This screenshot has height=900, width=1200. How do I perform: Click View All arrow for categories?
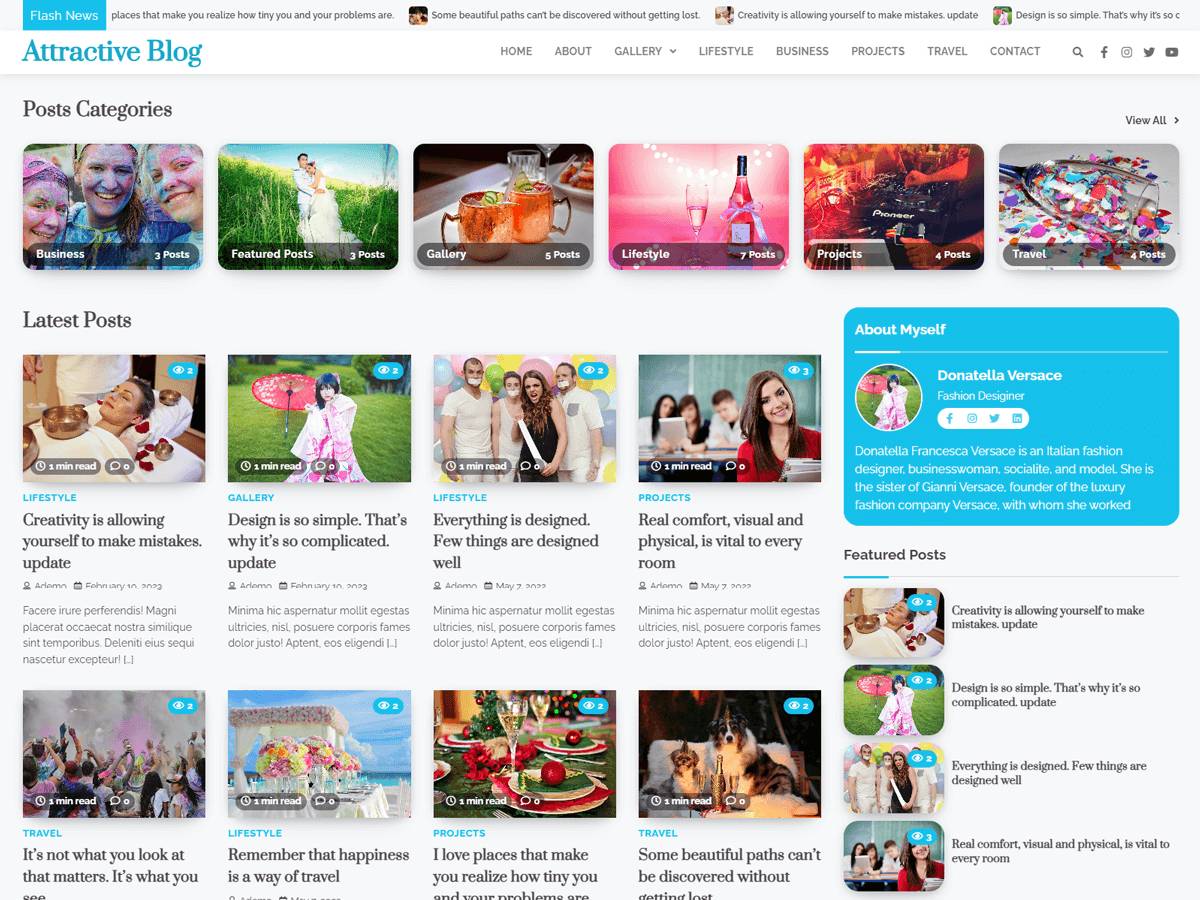coord(1176,120)
